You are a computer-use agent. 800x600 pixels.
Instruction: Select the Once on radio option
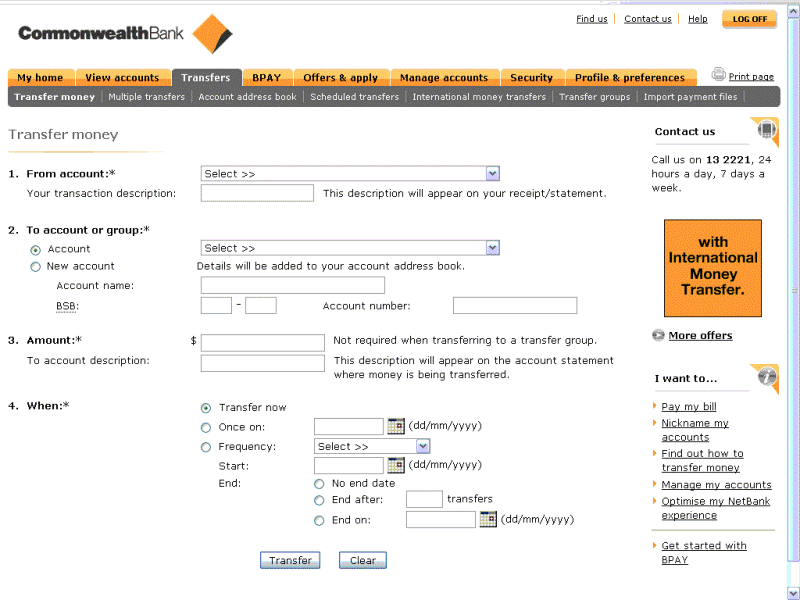[206, 427]
